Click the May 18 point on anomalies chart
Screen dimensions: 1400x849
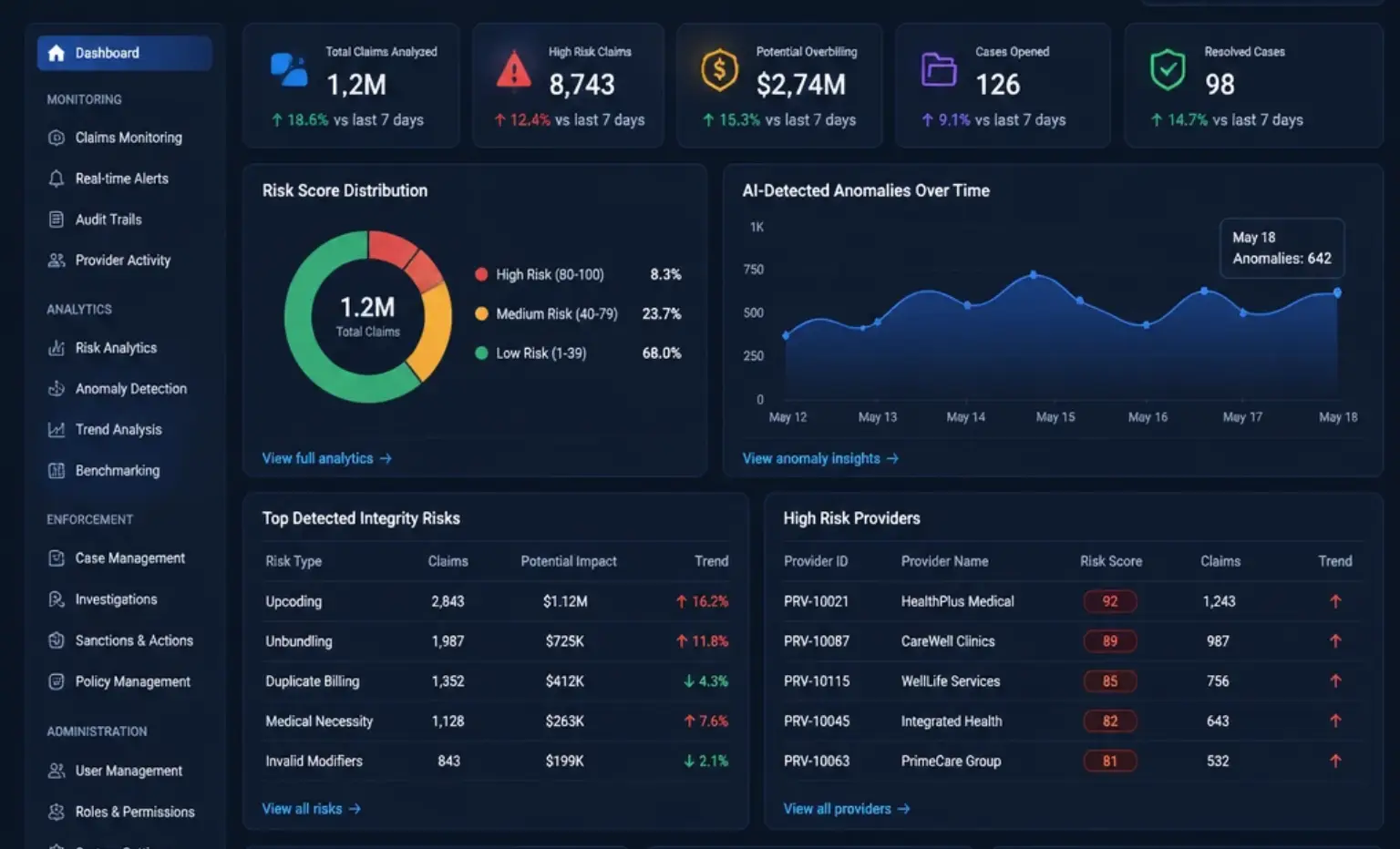[1337, 292]
